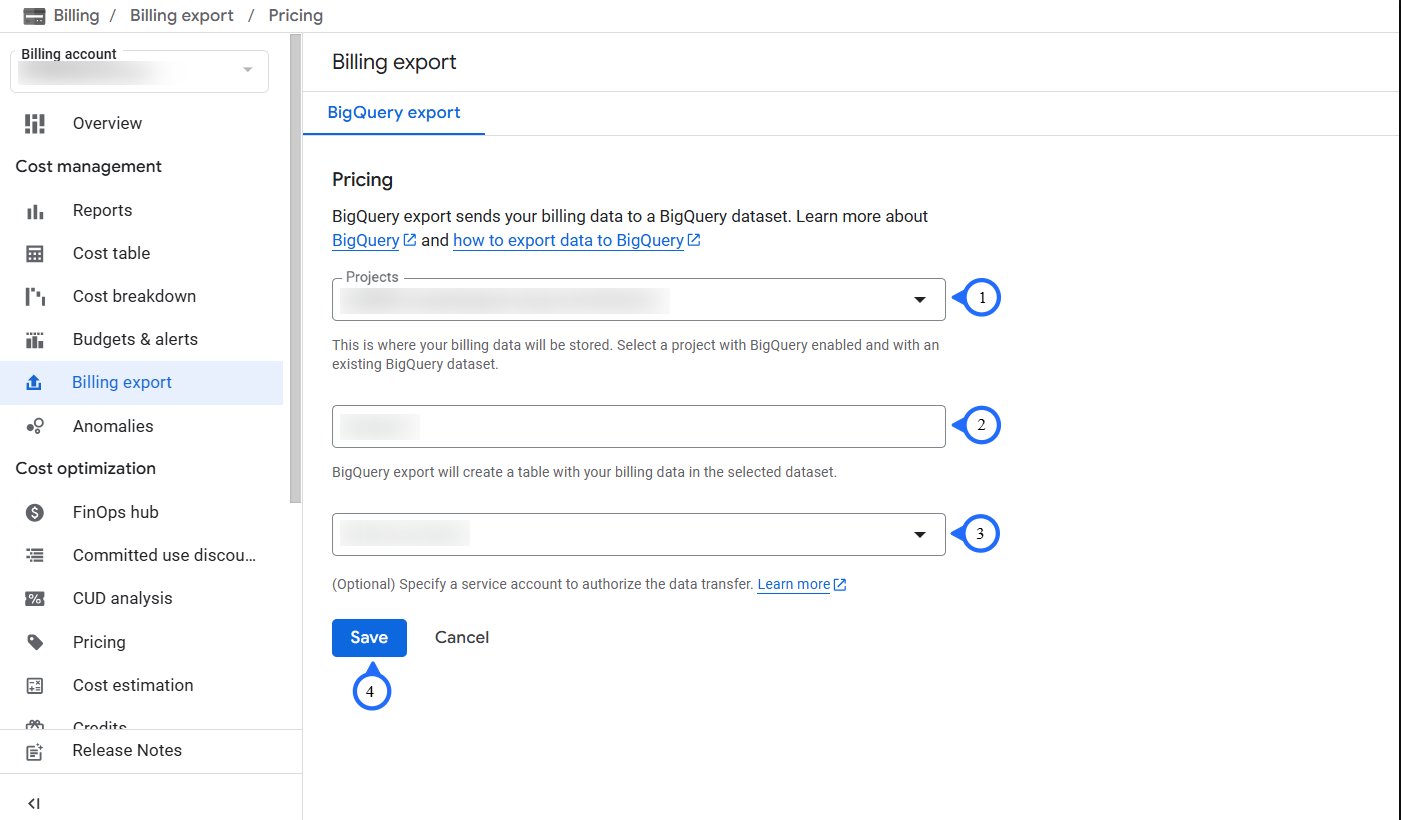Viewport: 1401px width, 820px height.
Task: Open Cost table
Action: (x=111, y=254)
